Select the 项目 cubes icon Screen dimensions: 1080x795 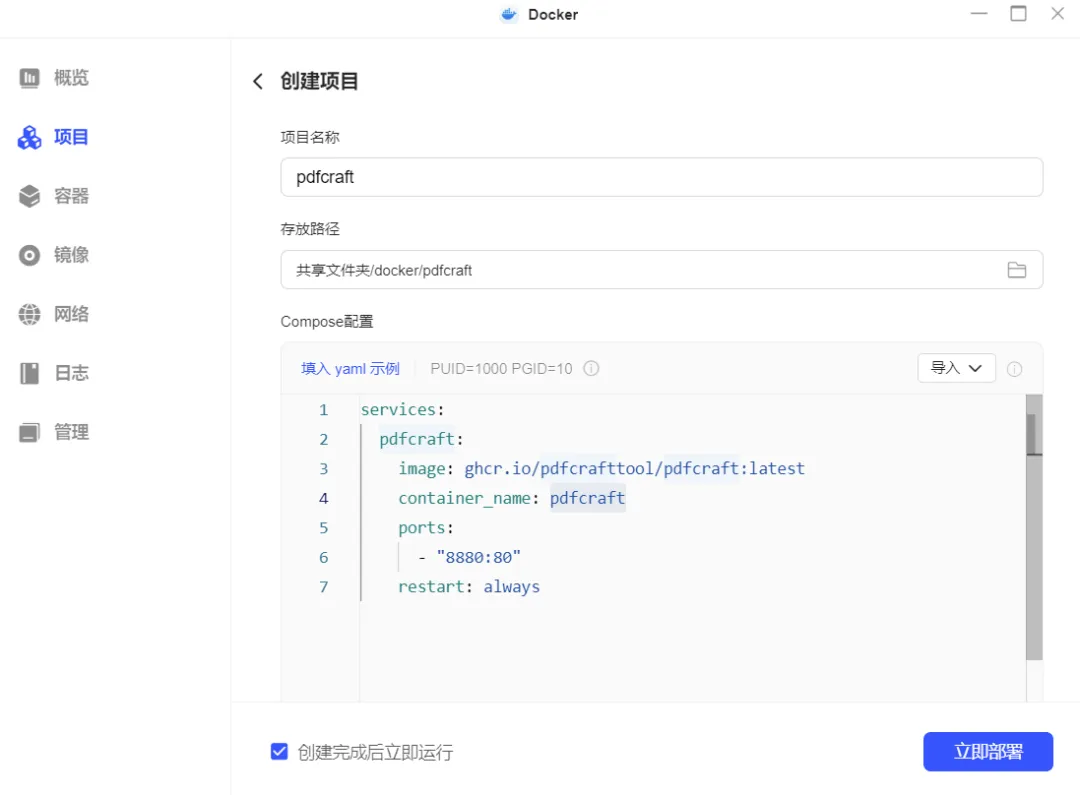pyautogui.click(x=29, y=137)
